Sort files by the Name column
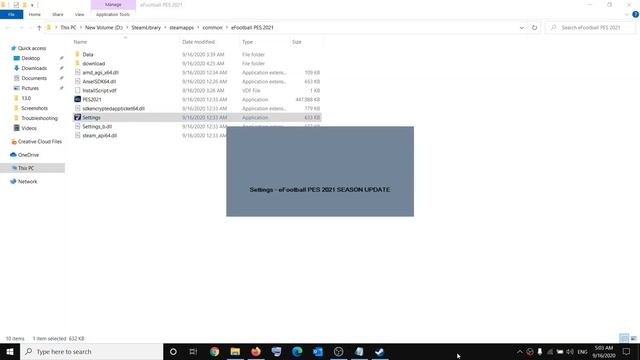 125,42
